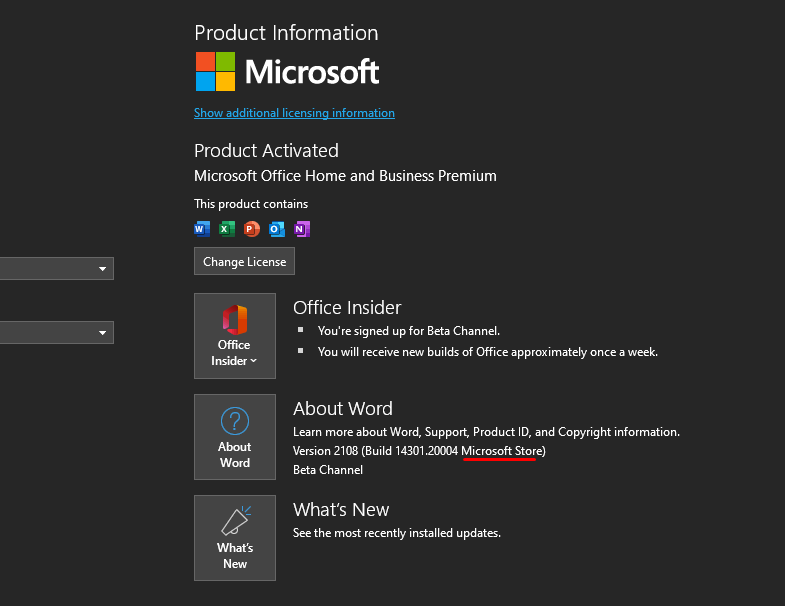Click the Change License button
The width and height of the screenshot is (785, 606).
[x=244, y=261]
